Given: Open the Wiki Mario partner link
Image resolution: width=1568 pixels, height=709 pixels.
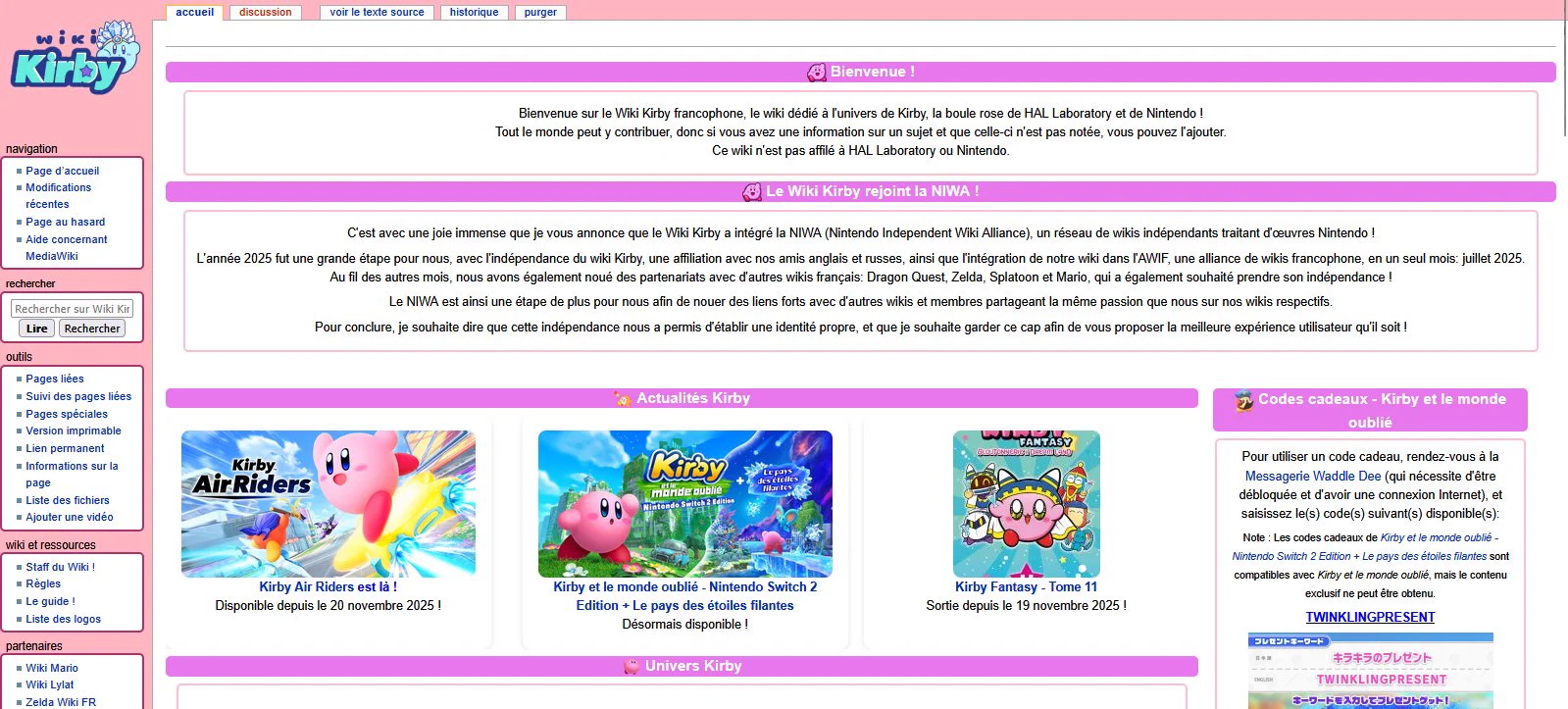Looking at the screenshot, I should (x=52, y=668).
